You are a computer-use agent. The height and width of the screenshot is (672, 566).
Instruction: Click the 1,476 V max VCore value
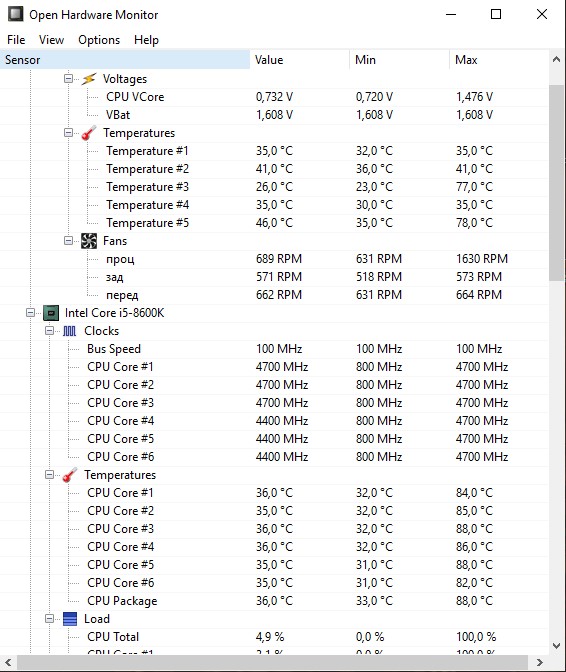click(x=474, y=97)
